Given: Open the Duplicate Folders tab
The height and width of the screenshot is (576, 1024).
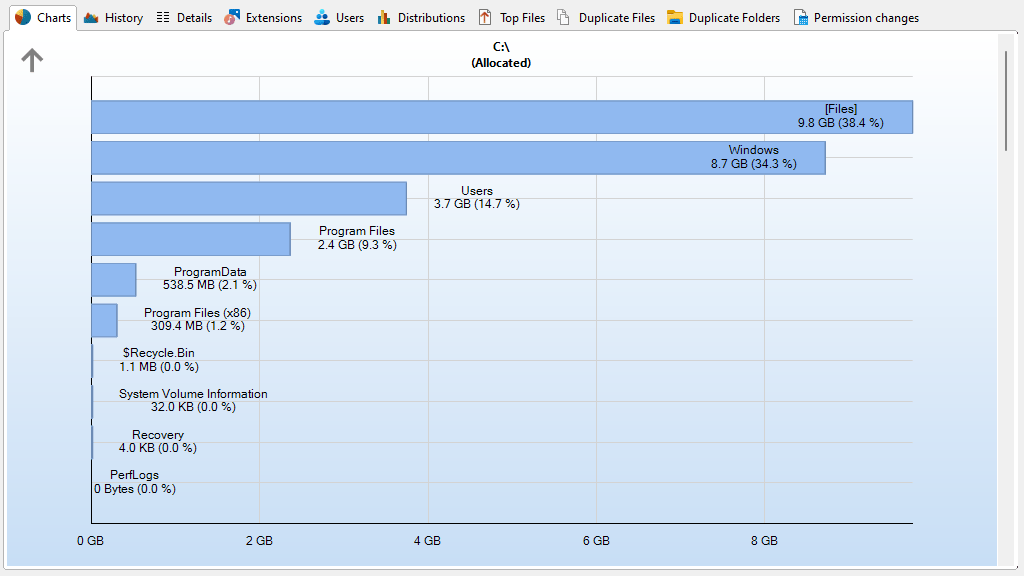Looking at the screenshot, I should click(x=734, y=18).
